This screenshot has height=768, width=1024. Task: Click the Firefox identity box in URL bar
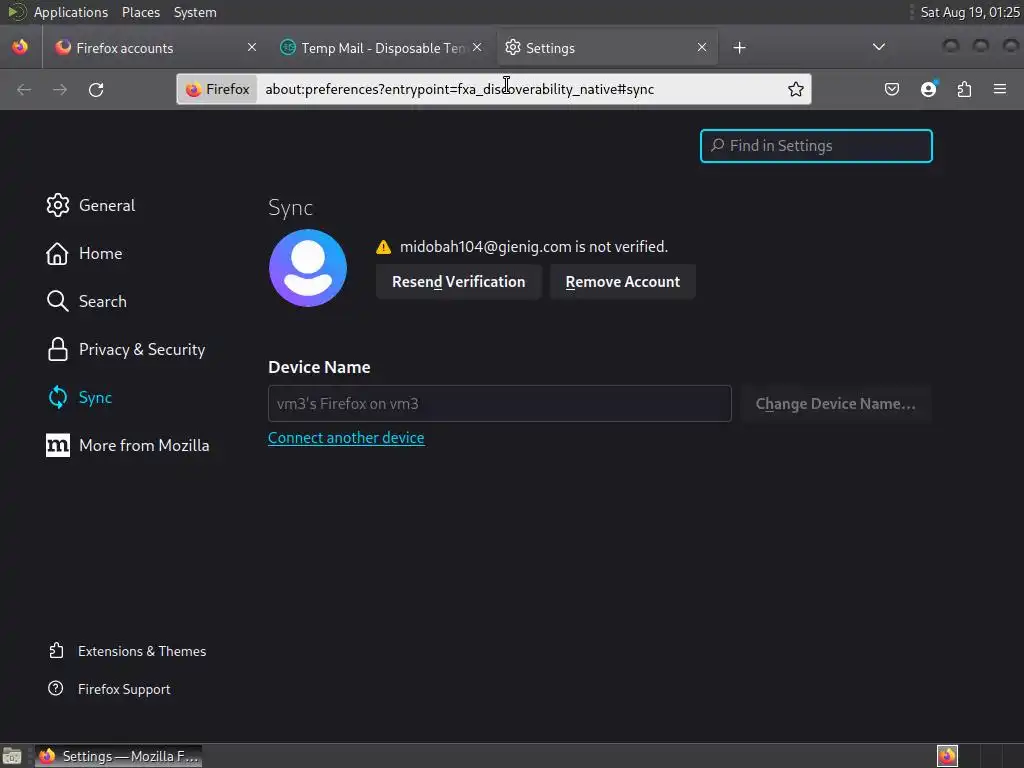(217, 89)
